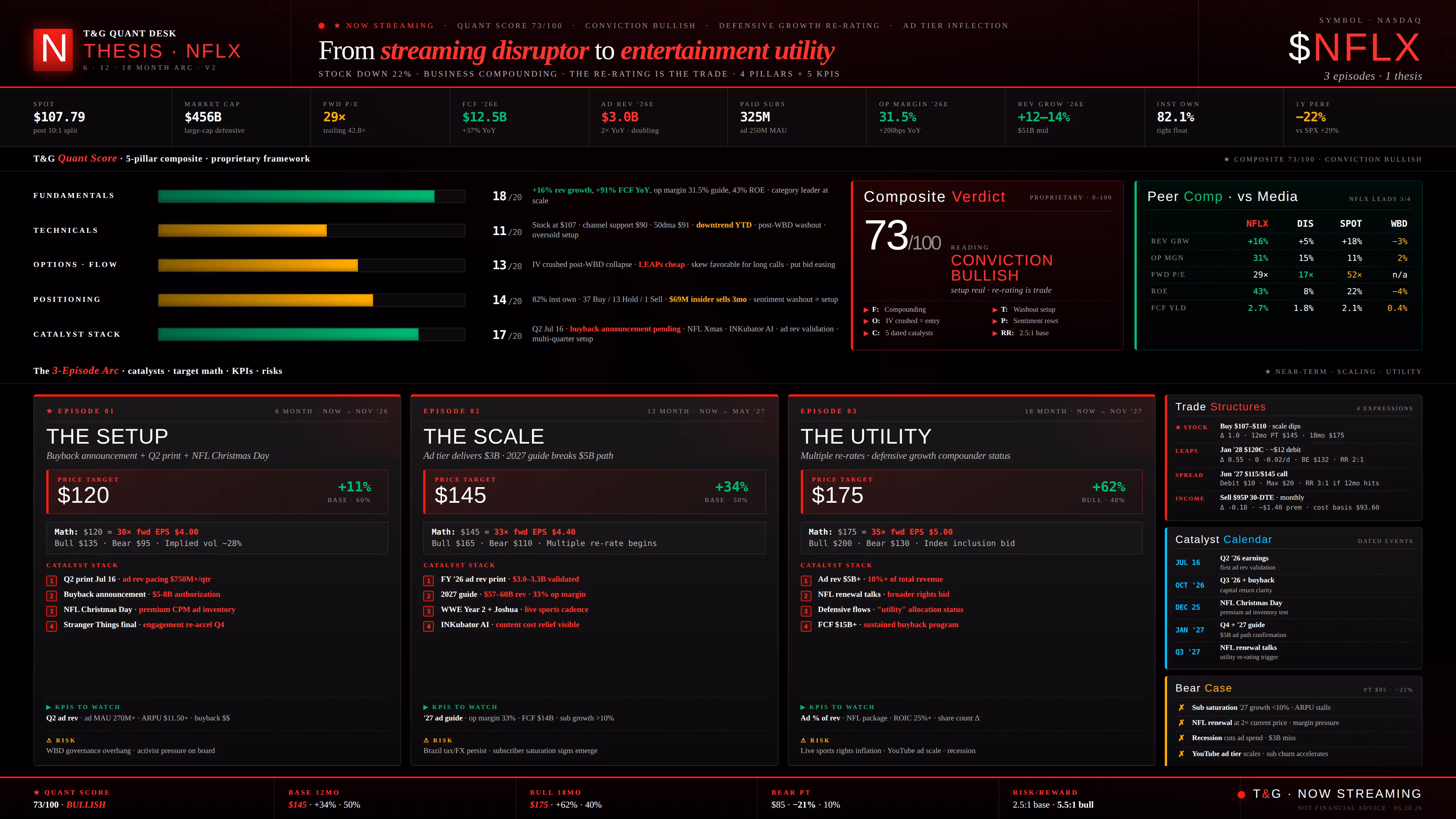Click the FWD P/E value 29×
This screenshot has width=1456, height=819.
click(334, 117)
